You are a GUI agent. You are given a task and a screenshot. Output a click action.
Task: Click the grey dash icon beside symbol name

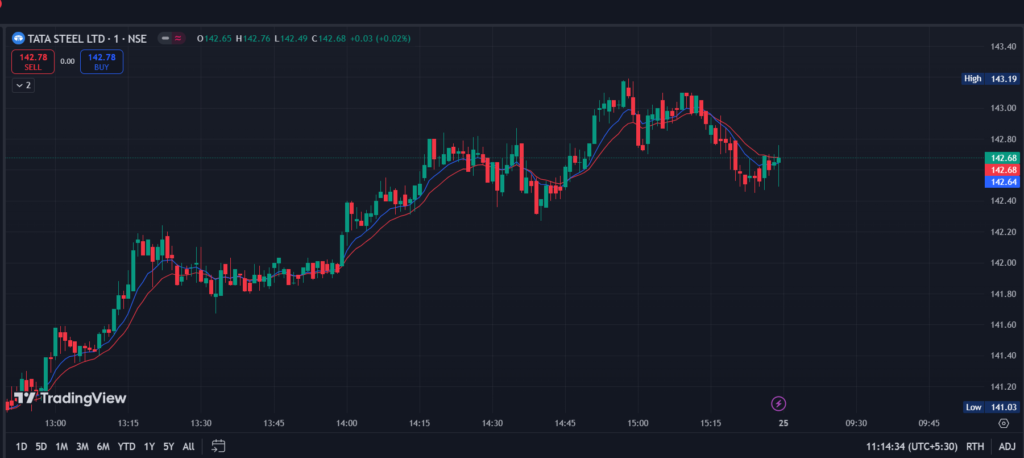tap(164, 38)
